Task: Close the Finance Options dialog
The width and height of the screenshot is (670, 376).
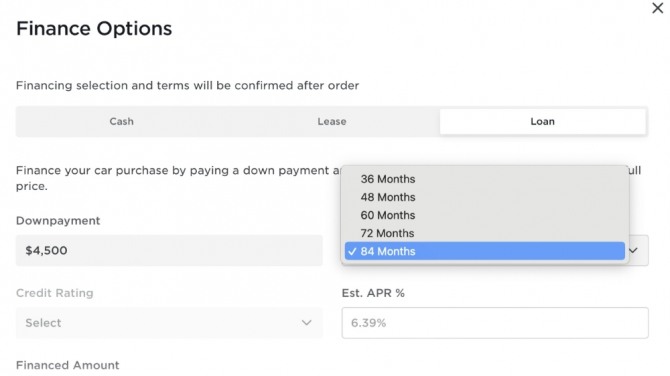Action: click(658, 8)
